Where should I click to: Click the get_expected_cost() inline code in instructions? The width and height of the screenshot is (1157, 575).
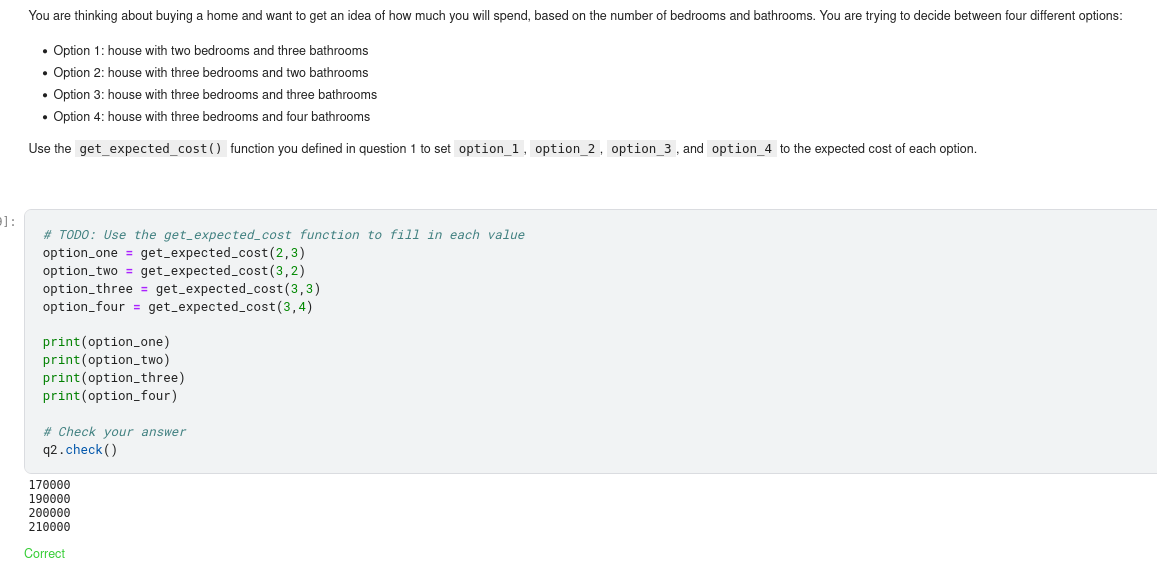coord(151,149)
